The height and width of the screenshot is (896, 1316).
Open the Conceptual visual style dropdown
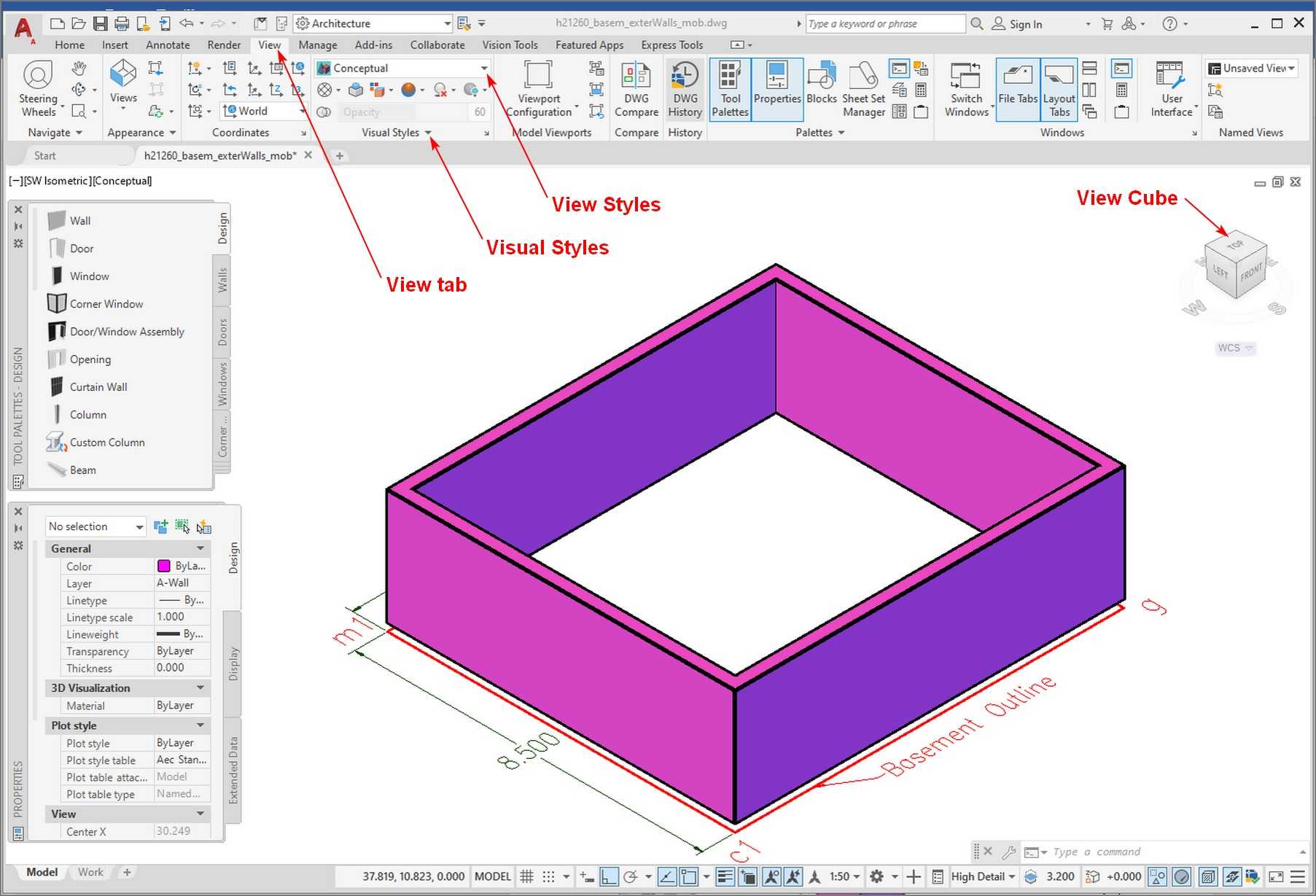402,68
